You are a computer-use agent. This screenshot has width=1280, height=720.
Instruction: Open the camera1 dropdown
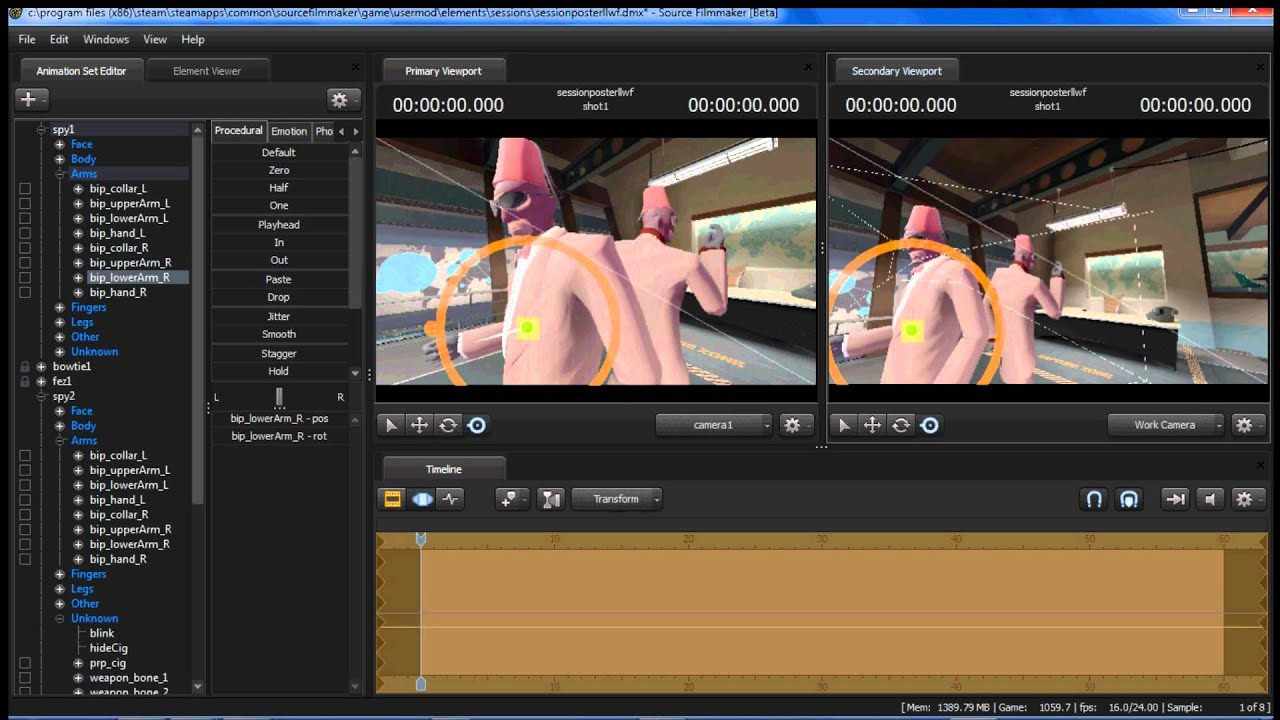tap(714, 425)
